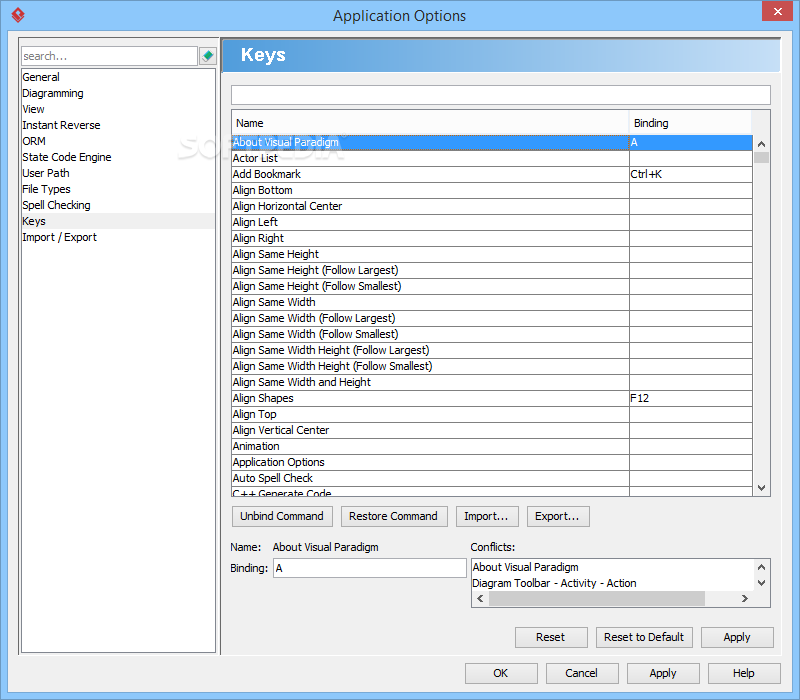The height and width of the screenshot is (700, 800).
Task: Click the Name column header
Action: tap(430, 123)
